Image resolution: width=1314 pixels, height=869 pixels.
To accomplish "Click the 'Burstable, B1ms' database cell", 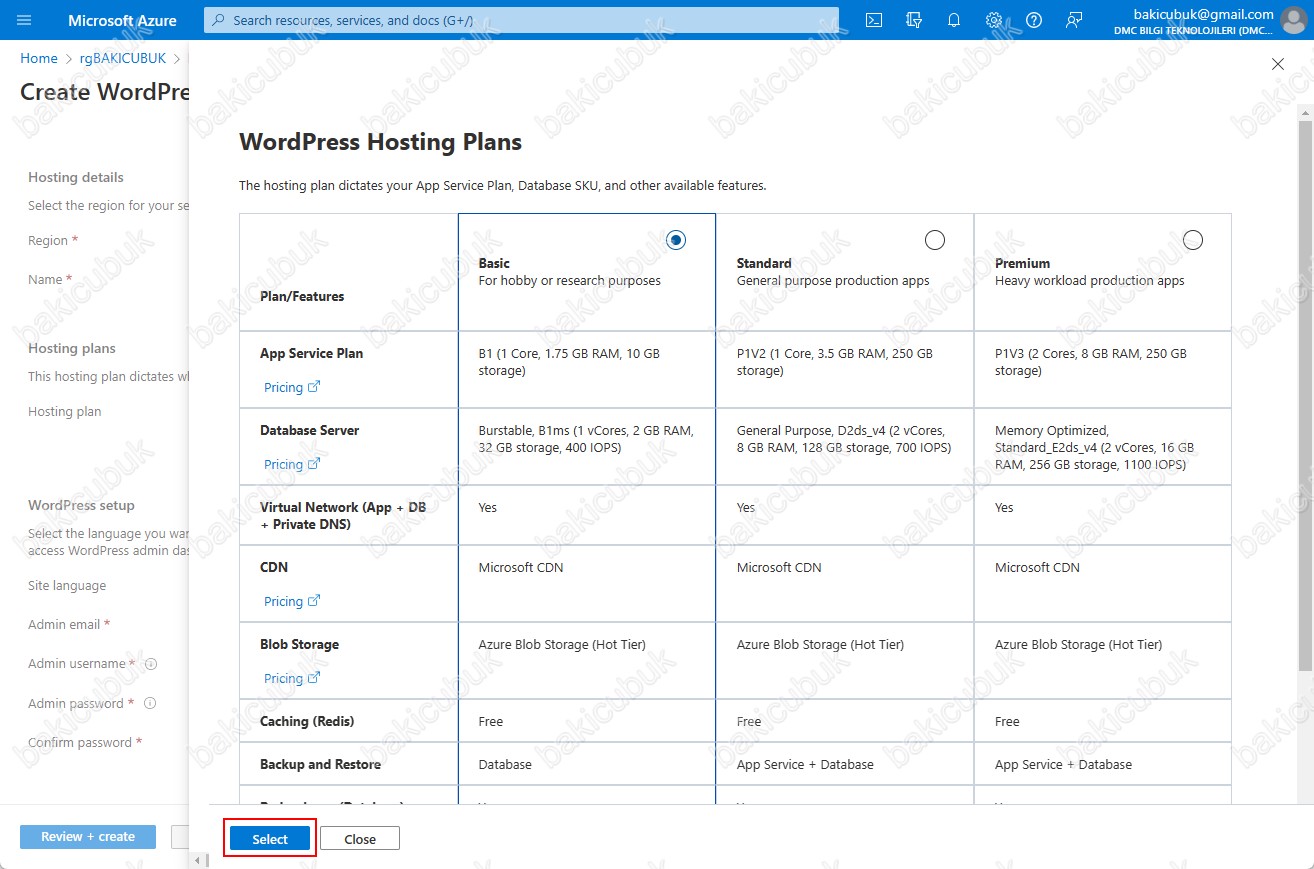I will [587, 446].
